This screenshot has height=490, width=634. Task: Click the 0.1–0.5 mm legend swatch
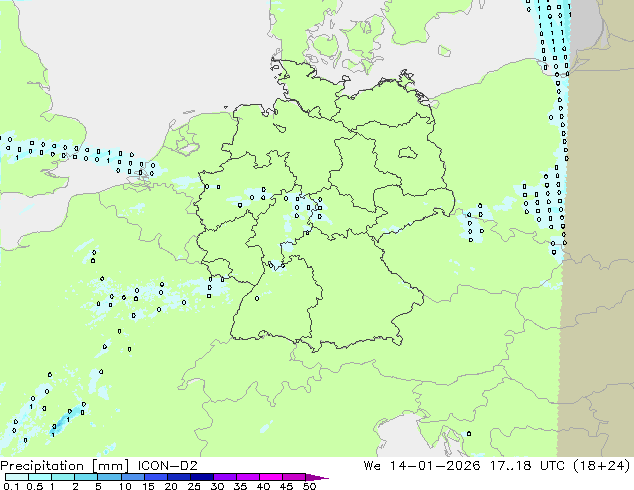click(x=17, y=477)
